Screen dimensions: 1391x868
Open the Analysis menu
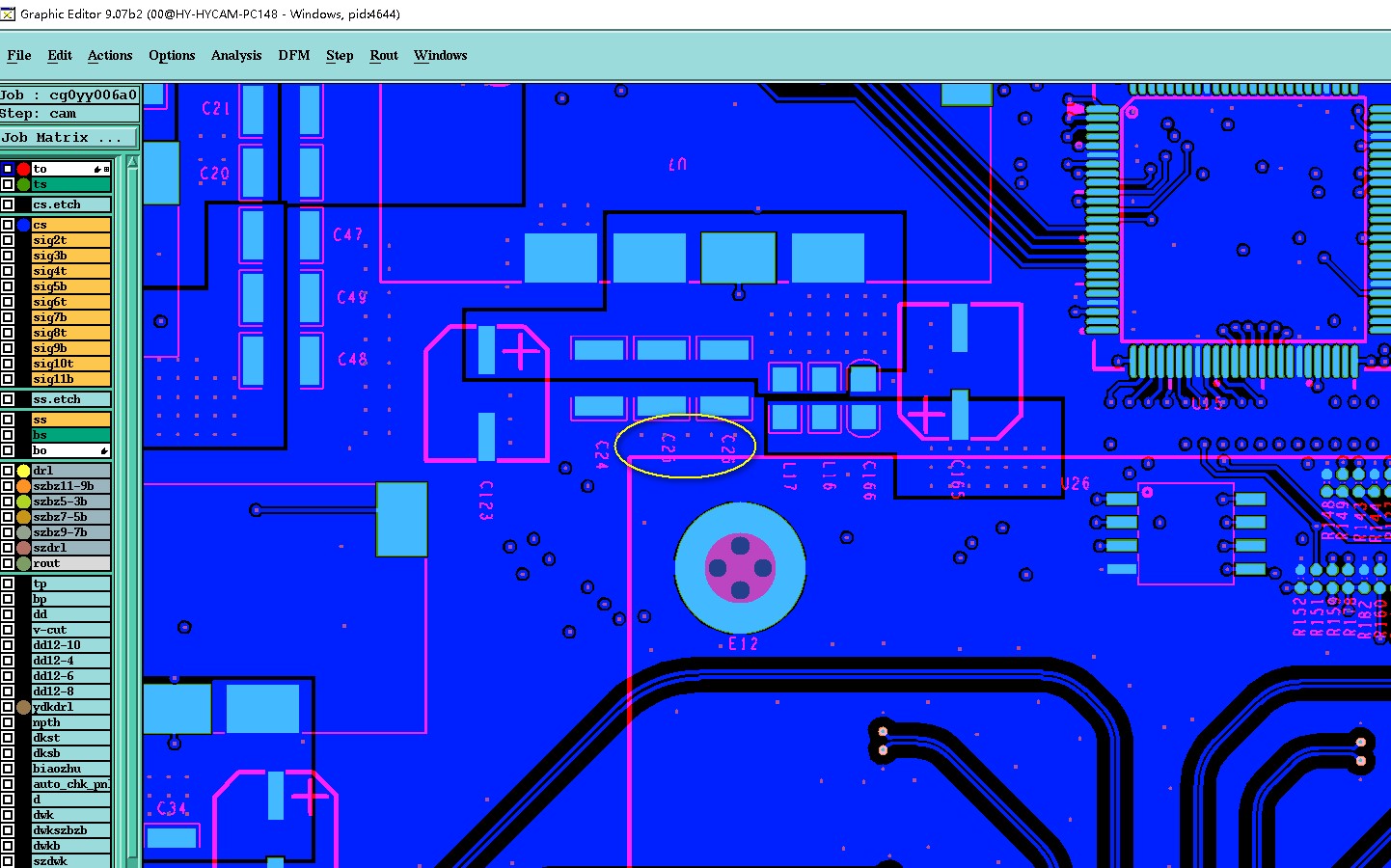pos(236,55)
